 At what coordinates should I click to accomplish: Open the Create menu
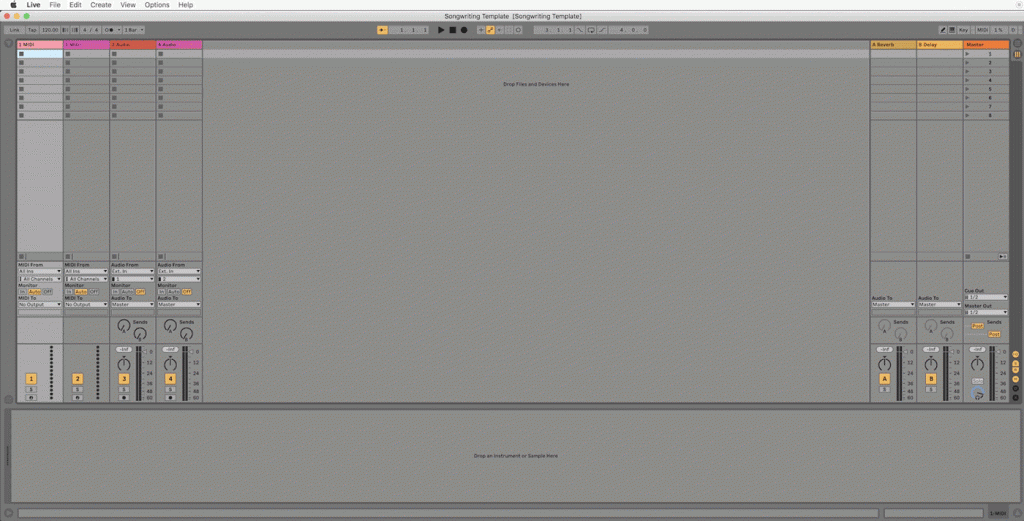coord(101,5)
